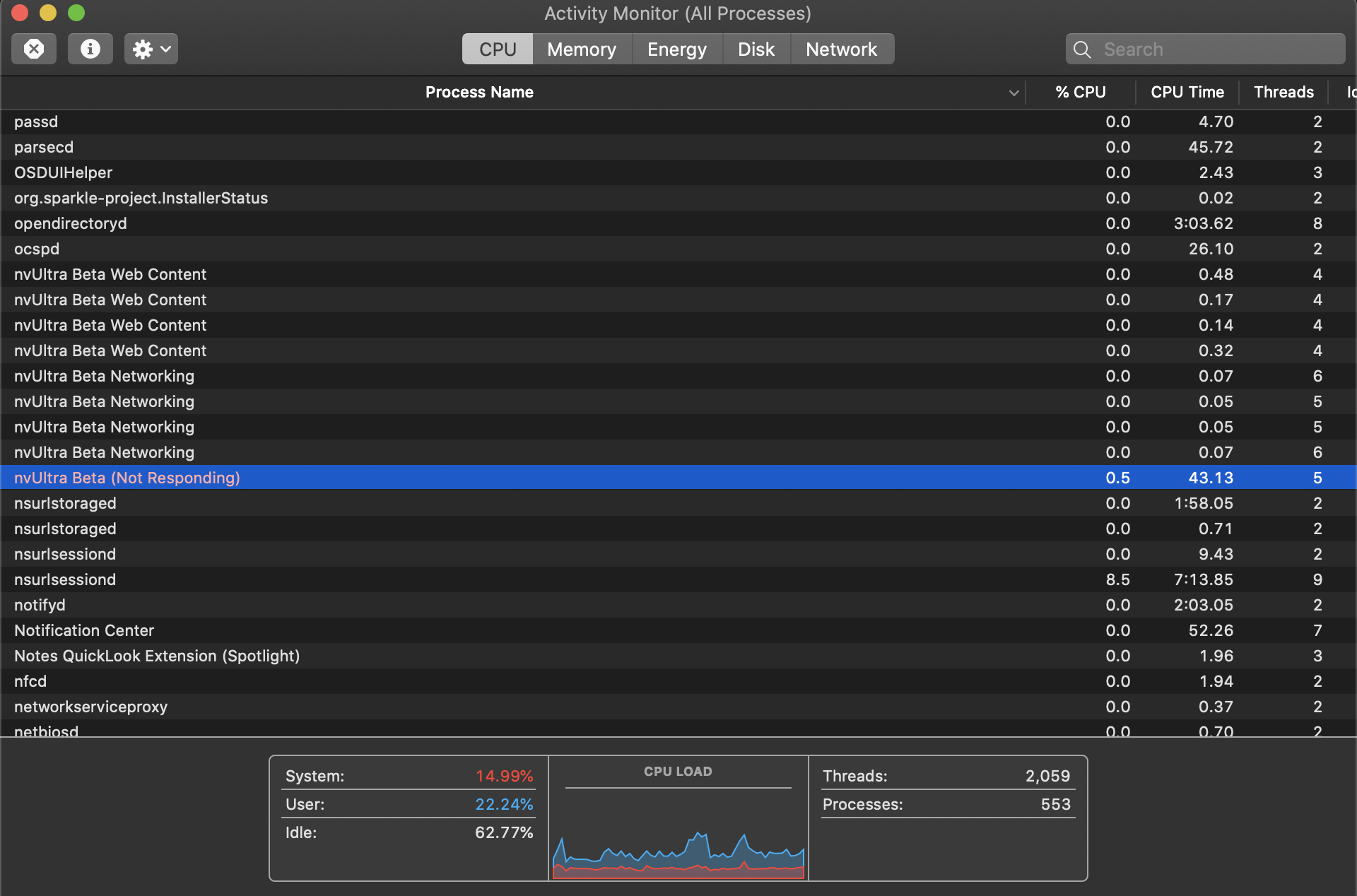
Task: Select the opendirectoryd process row
Action: (71, 223)
